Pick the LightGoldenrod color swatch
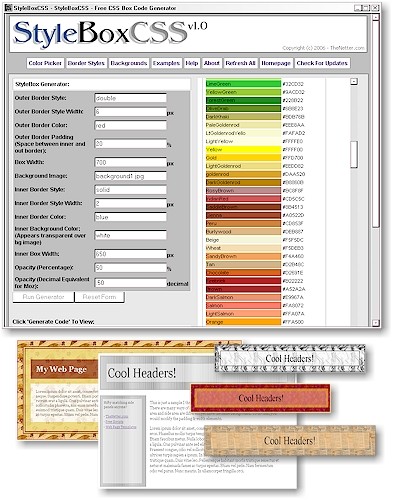This screenshot has width=393, height=500. [x=243, y=166]
